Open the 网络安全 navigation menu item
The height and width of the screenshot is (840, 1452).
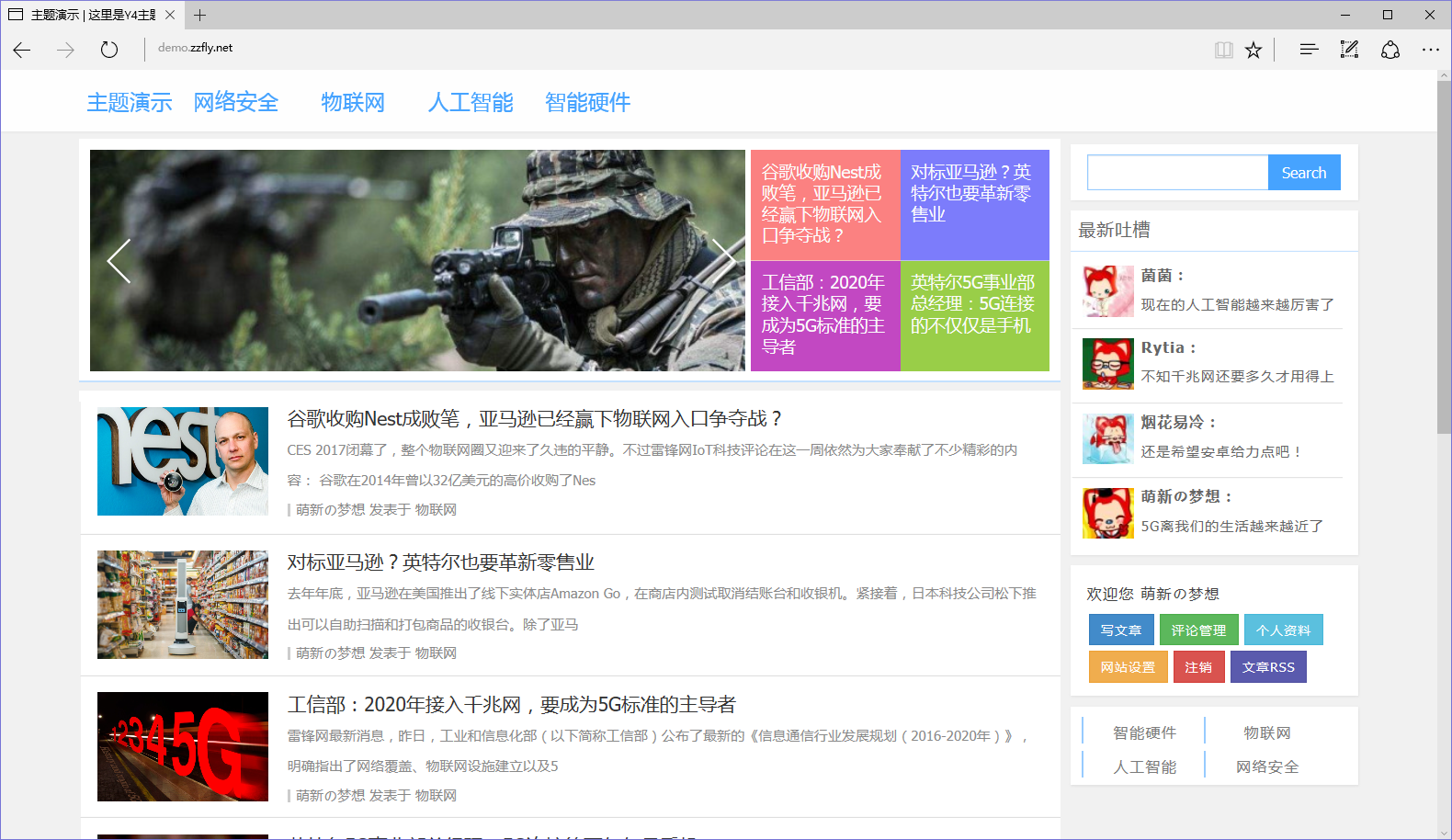point(236,102)
